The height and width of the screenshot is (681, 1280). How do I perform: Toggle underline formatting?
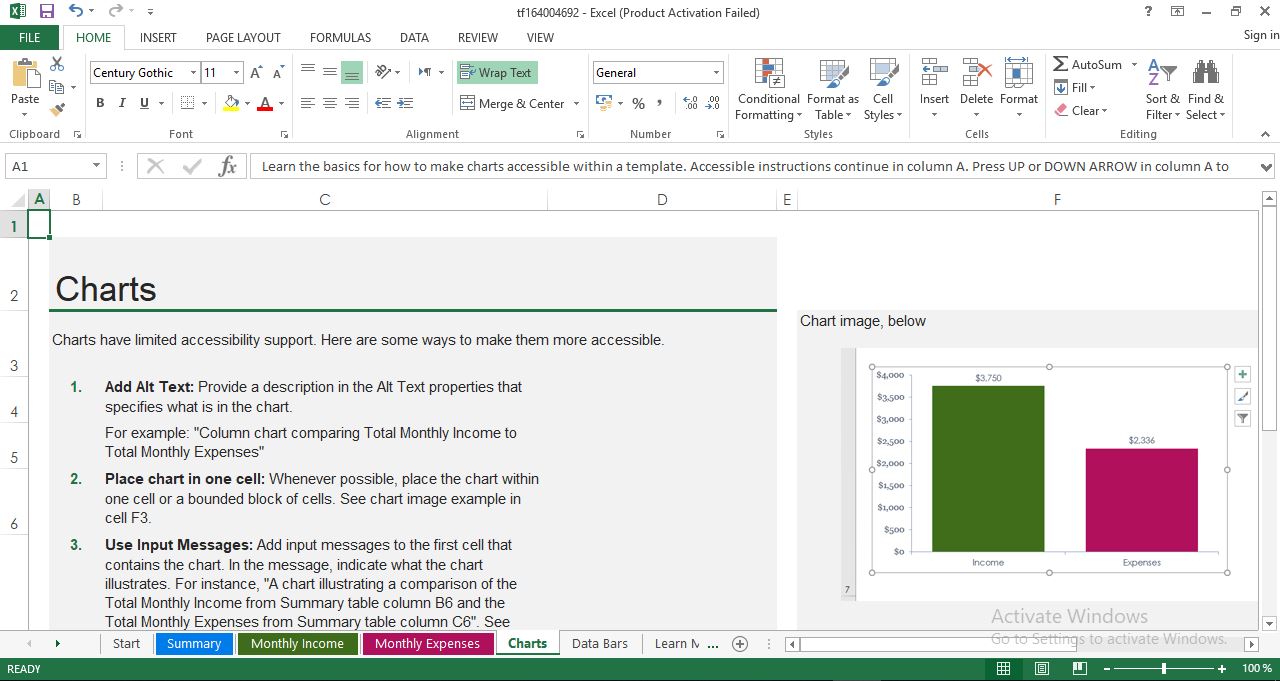(144, 103)
